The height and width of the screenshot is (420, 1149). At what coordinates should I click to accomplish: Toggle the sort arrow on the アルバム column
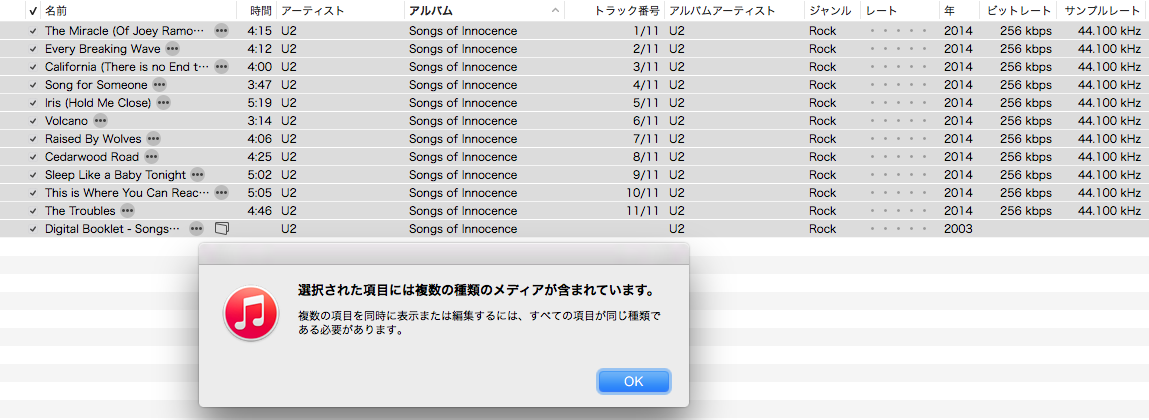[x=555, y=11]
